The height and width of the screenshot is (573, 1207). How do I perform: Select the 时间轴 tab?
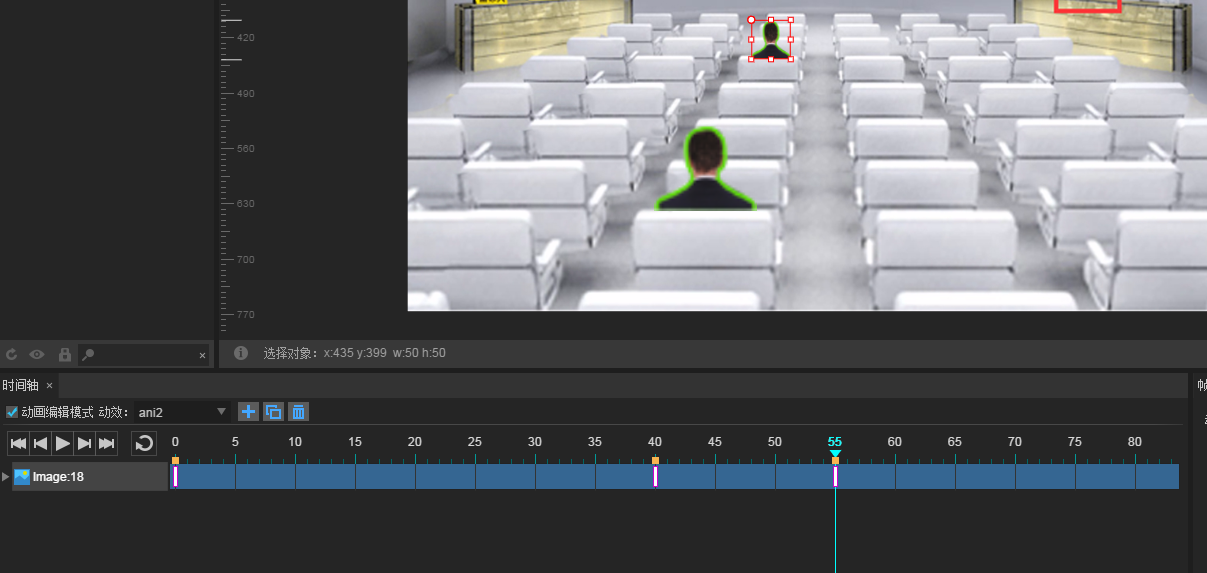point(20,385)
